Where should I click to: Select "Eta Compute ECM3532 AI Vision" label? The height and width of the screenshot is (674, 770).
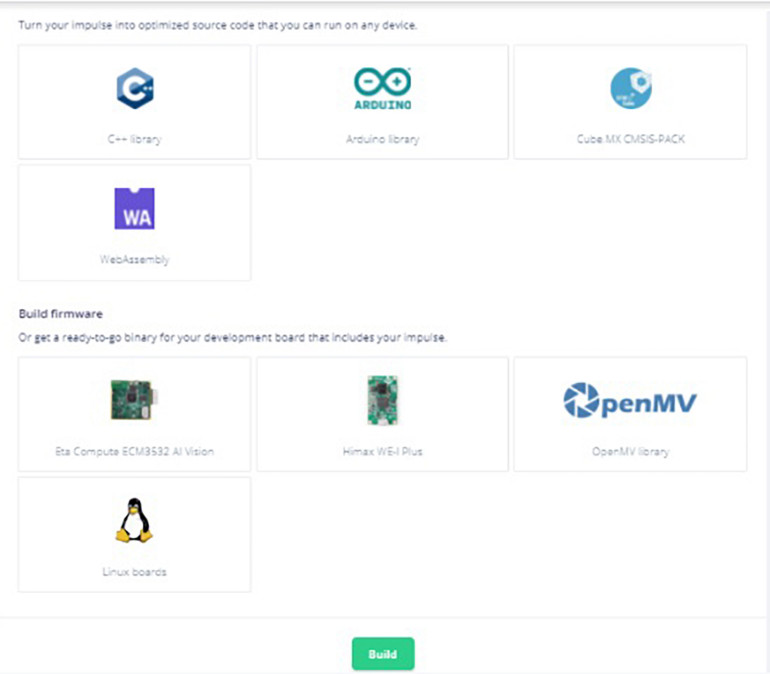pyautogui.click(x=134, y=451)
